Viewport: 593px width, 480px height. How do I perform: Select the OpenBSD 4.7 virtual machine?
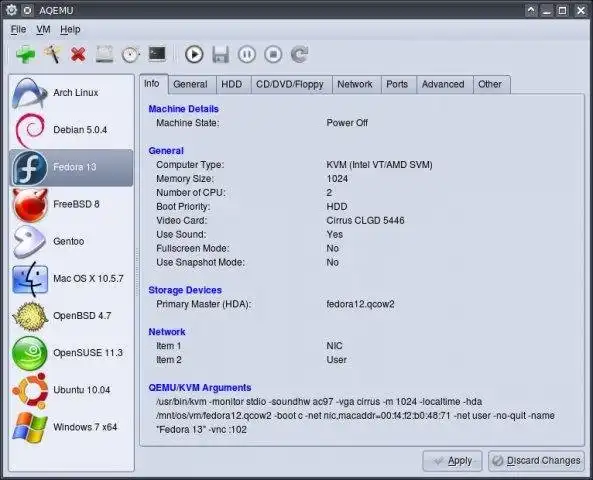(71, 316)
